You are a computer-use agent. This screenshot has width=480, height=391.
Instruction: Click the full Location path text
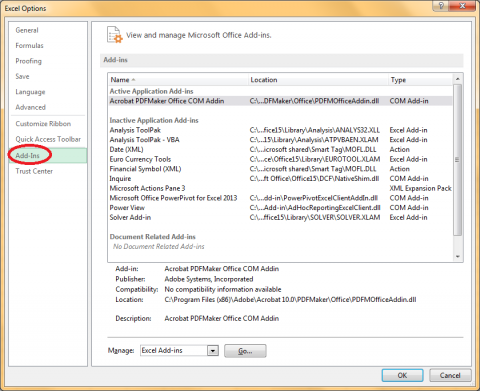tap(290, 300)
